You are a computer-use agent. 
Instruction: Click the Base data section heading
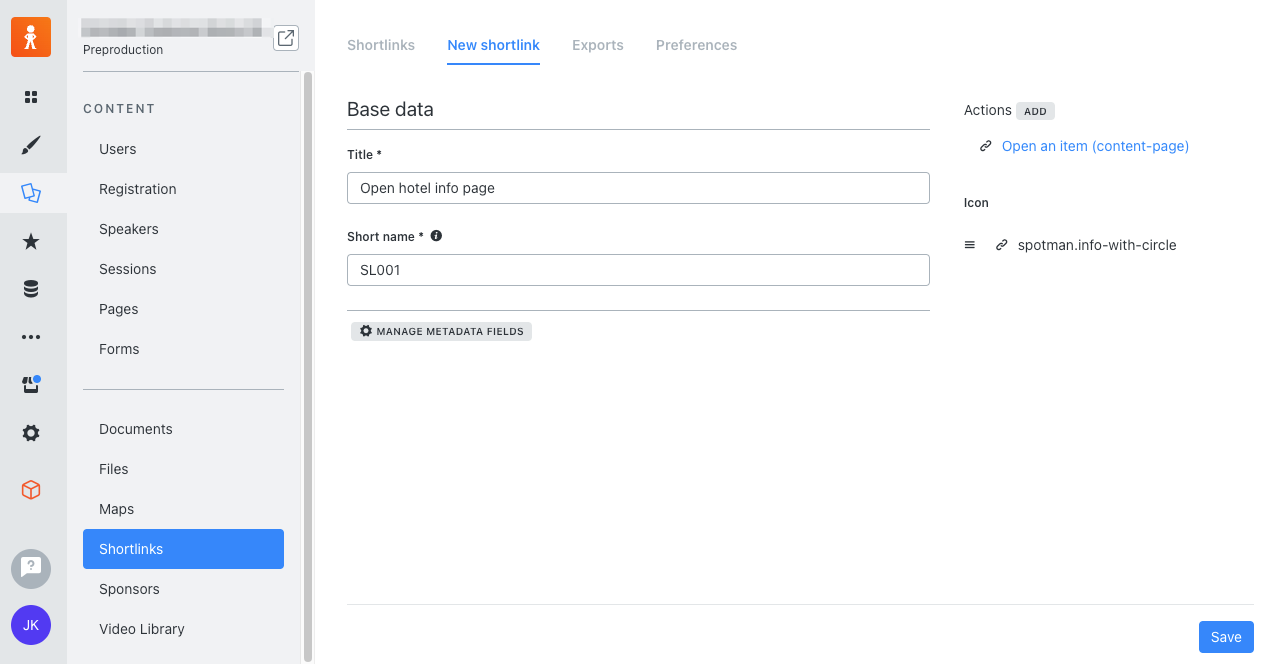390,110
